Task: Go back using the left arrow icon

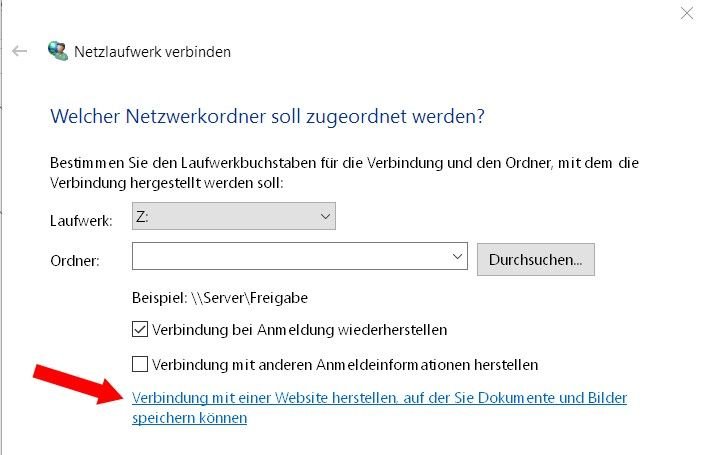Action: [x=19, y=51]
